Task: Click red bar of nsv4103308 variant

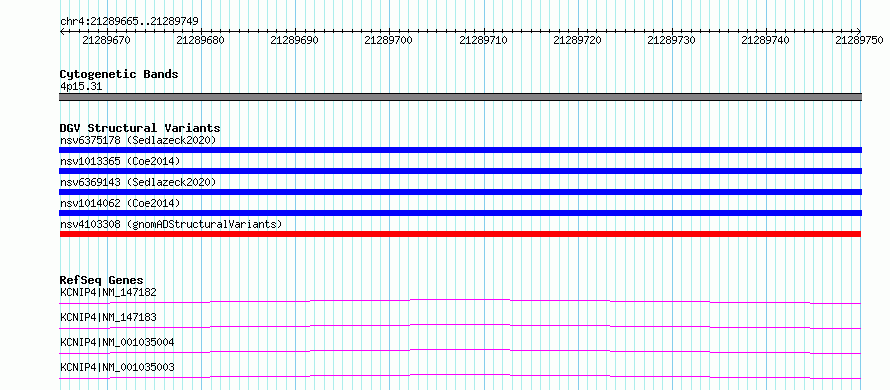Action: 460,234
